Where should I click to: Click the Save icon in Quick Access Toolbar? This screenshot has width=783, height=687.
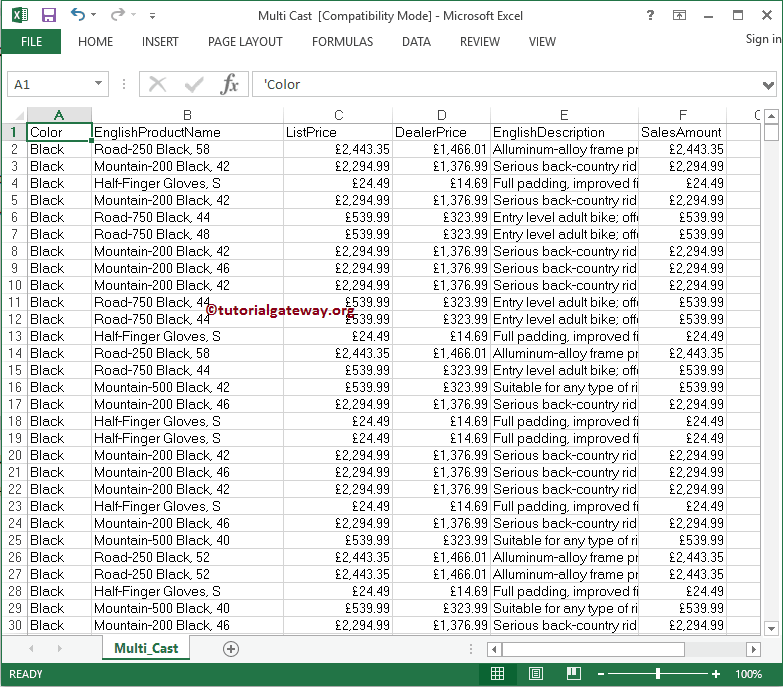tap(49, 15)
